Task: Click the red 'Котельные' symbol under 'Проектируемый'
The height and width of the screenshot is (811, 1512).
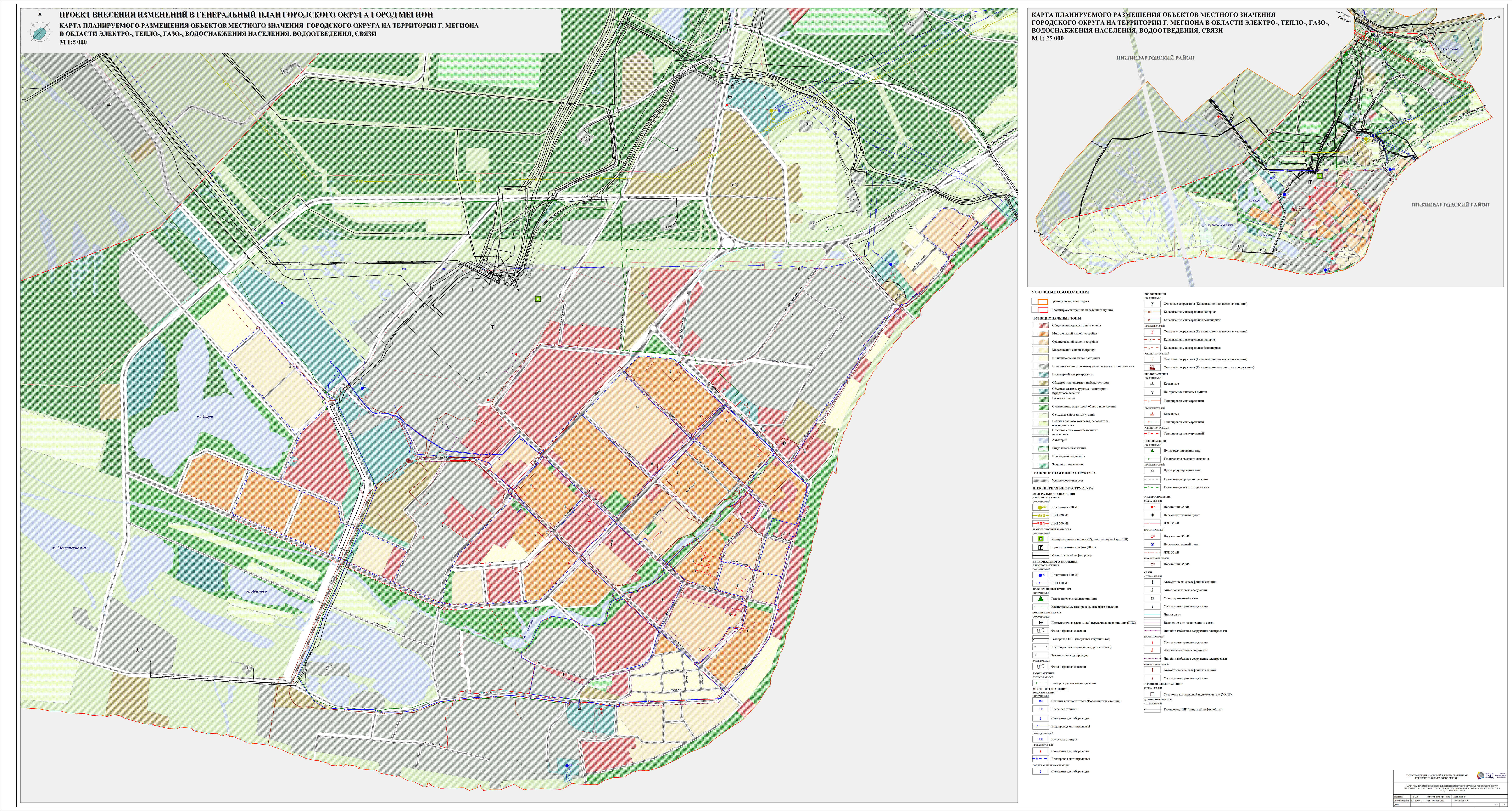Action: (1152, 414)
